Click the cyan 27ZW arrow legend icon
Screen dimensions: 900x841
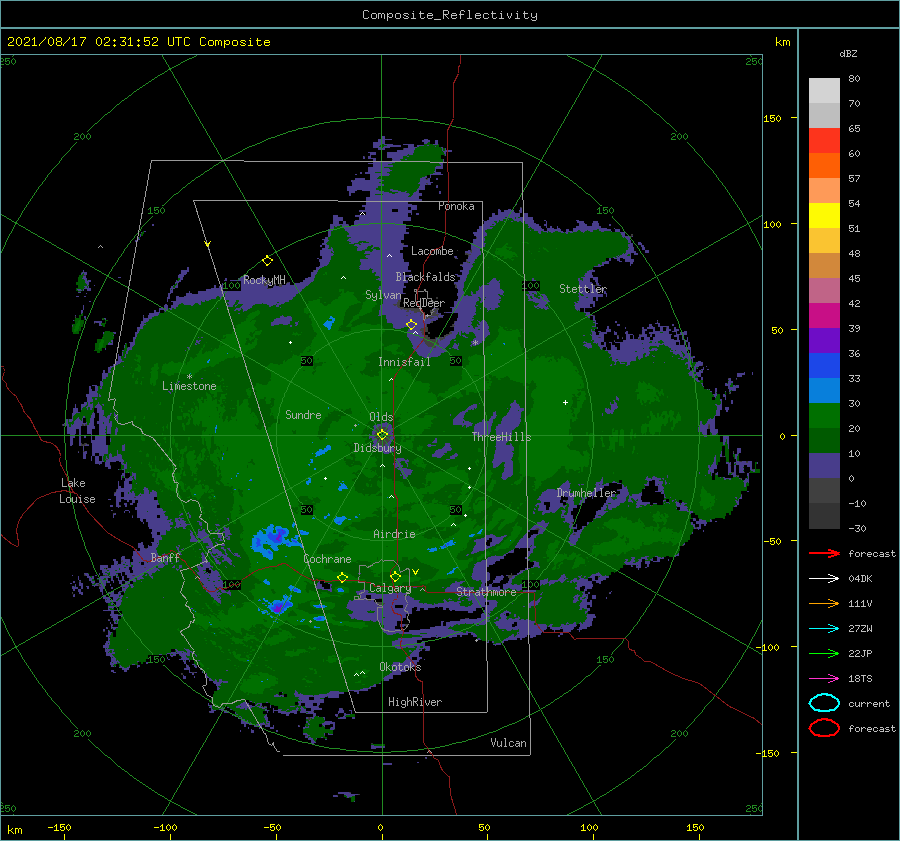(x=824, y=629)
